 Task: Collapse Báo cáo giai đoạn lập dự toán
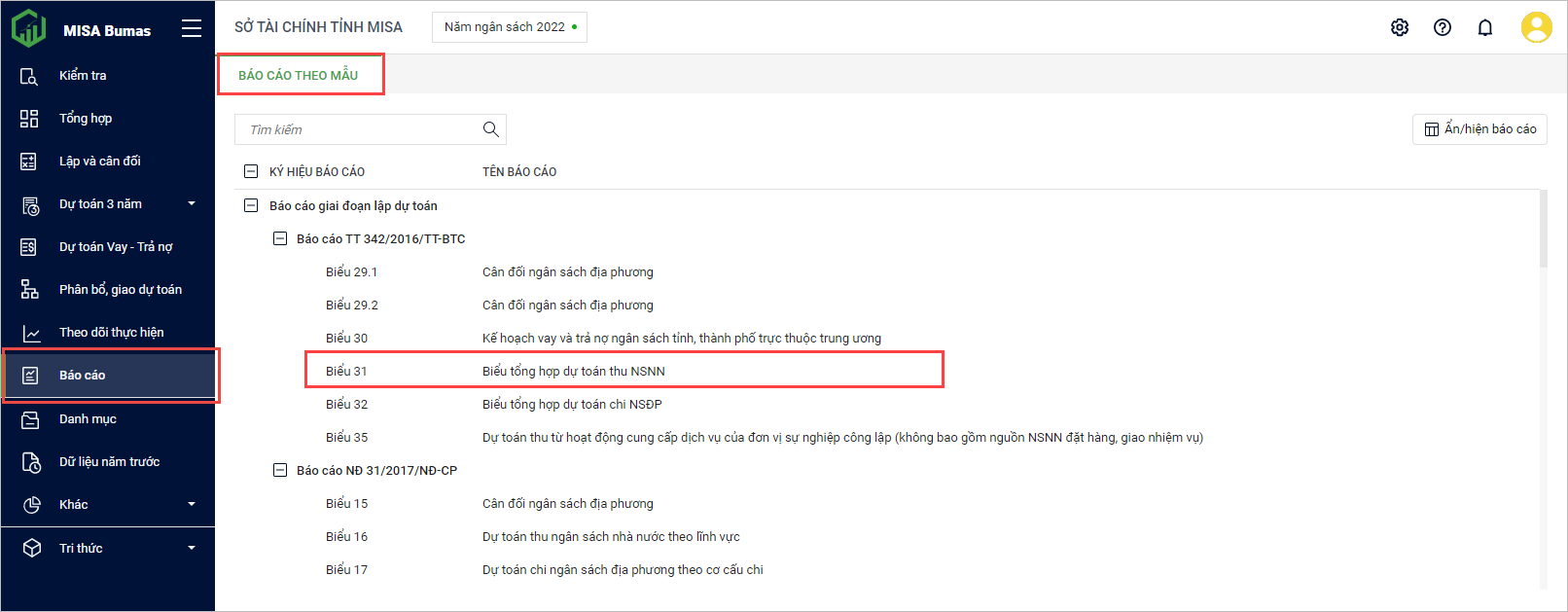coord(251,205)
